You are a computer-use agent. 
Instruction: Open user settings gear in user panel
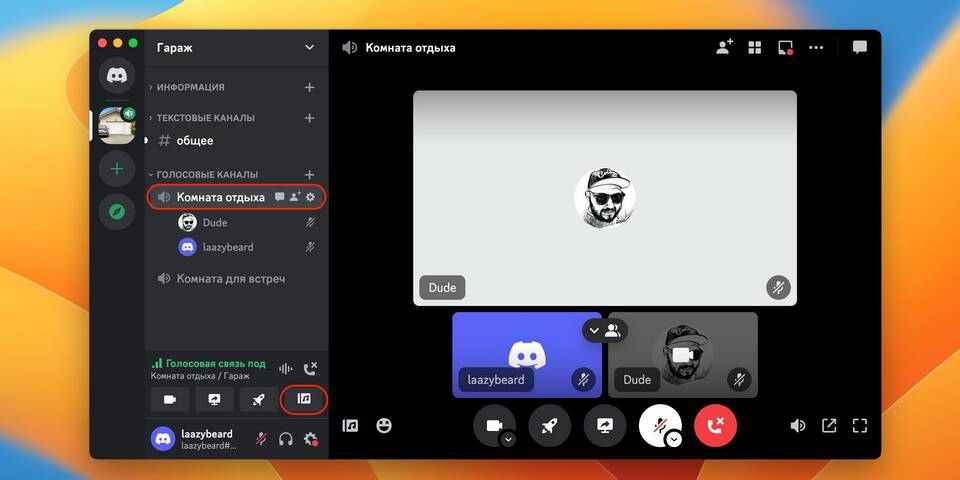click(310, 439)
